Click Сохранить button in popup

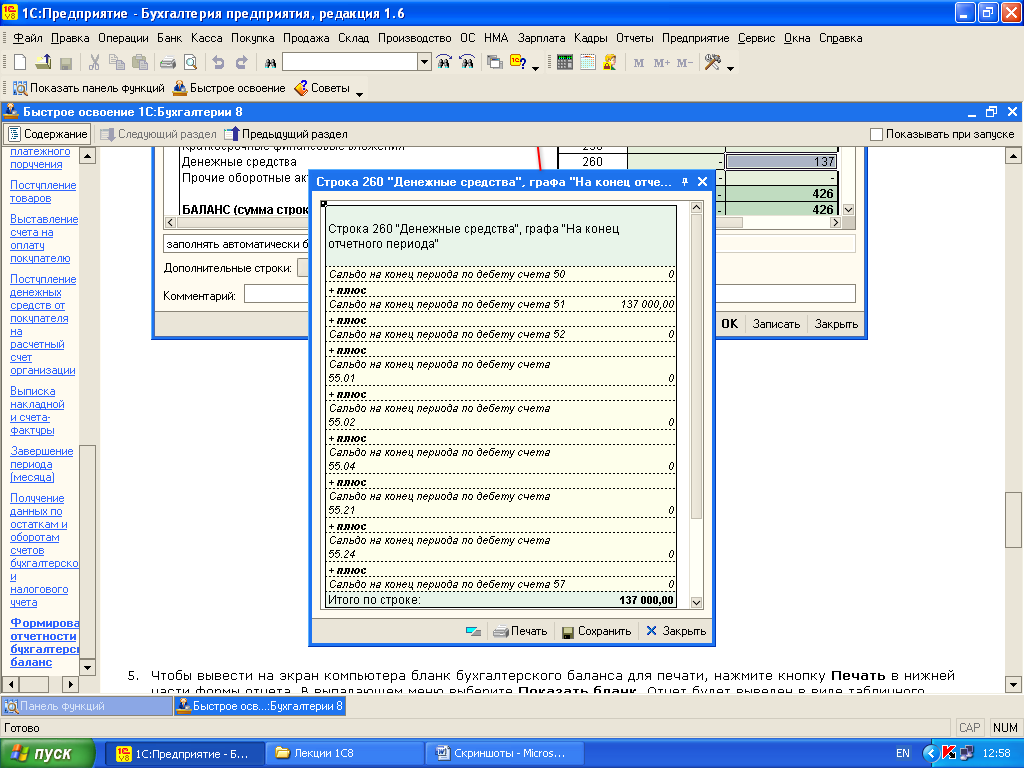(x=597, y=632)
